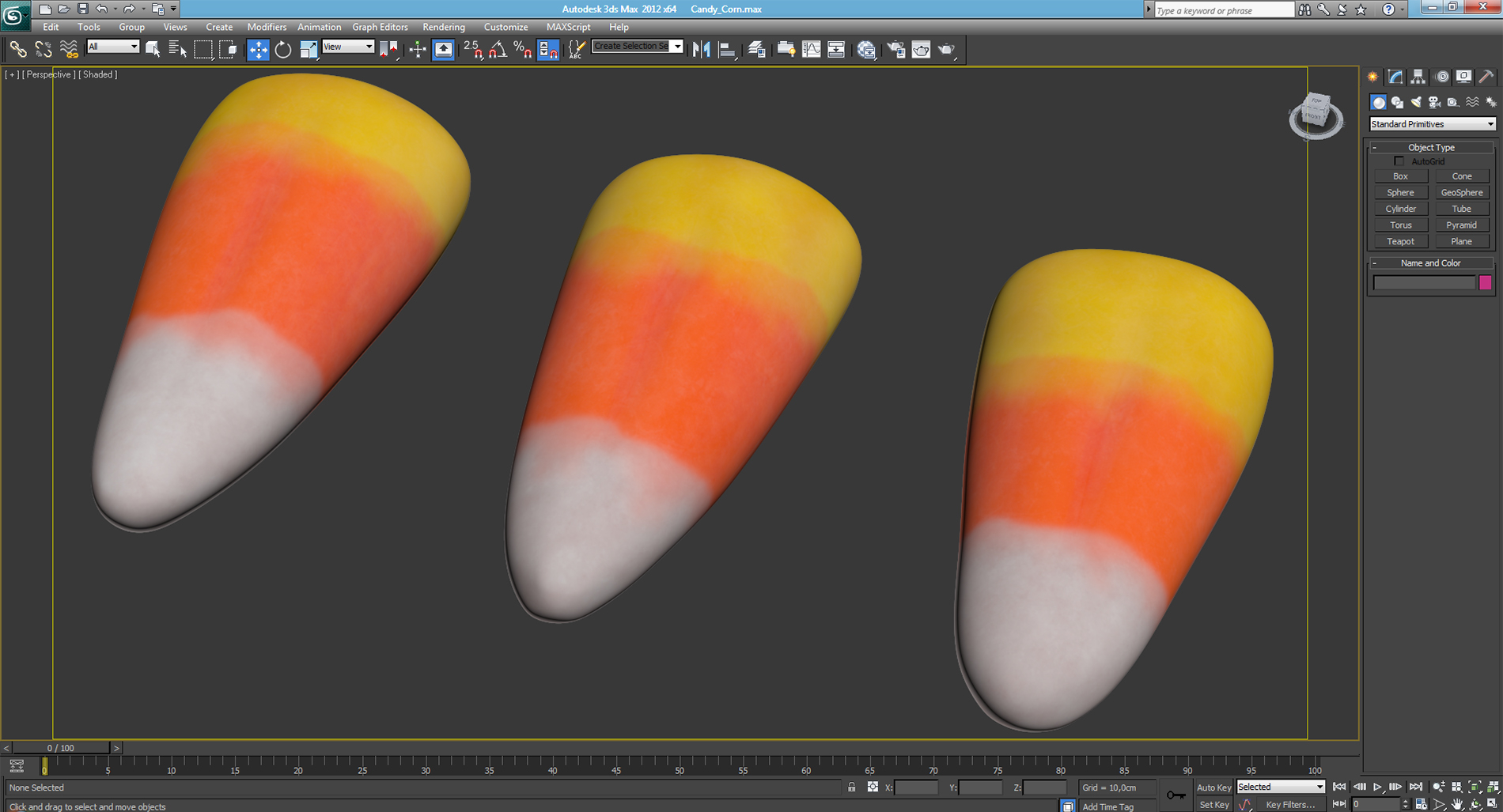Open the Rendering menu

point(443,26)
